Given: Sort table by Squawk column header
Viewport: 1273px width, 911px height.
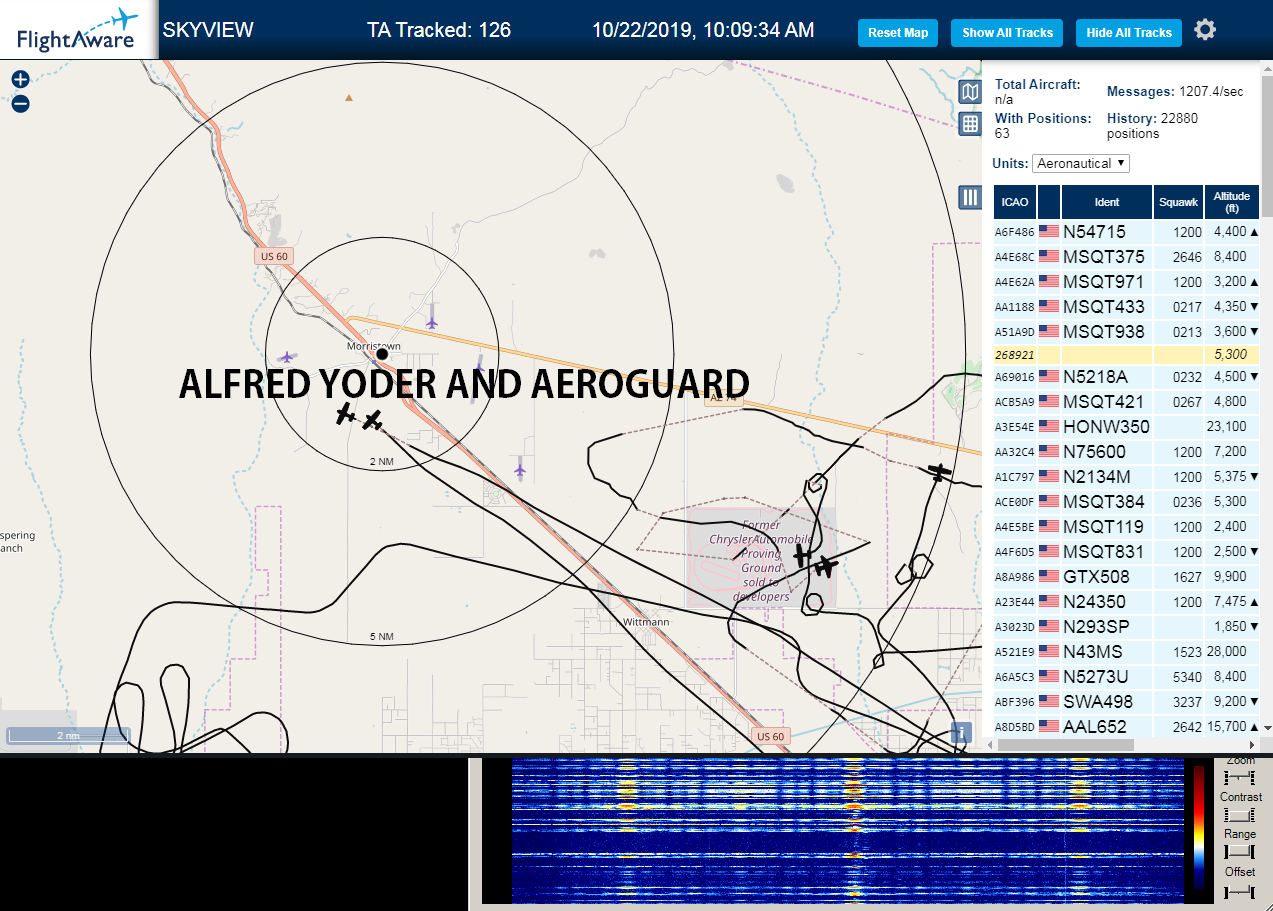Looking at the screenshot, I should point(1178,202).
